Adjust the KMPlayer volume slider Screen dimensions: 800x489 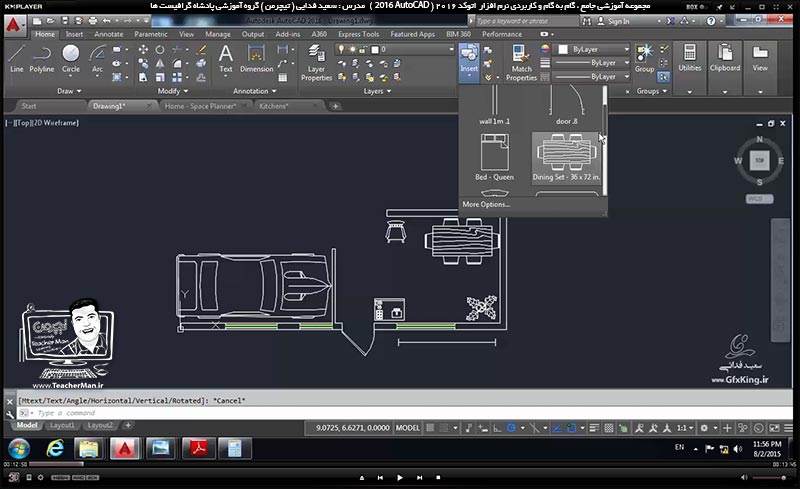(x=769, y=477)
